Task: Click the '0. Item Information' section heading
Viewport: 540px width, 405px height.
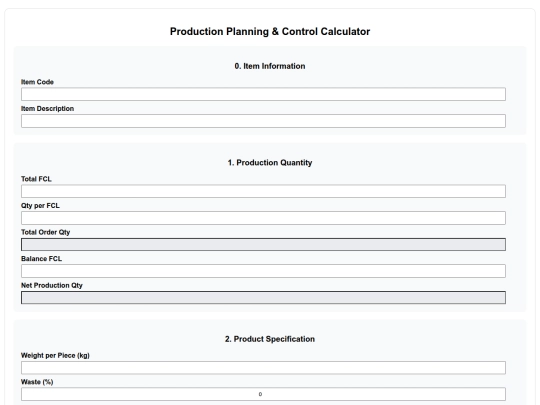Action: [x=270, y=66]
